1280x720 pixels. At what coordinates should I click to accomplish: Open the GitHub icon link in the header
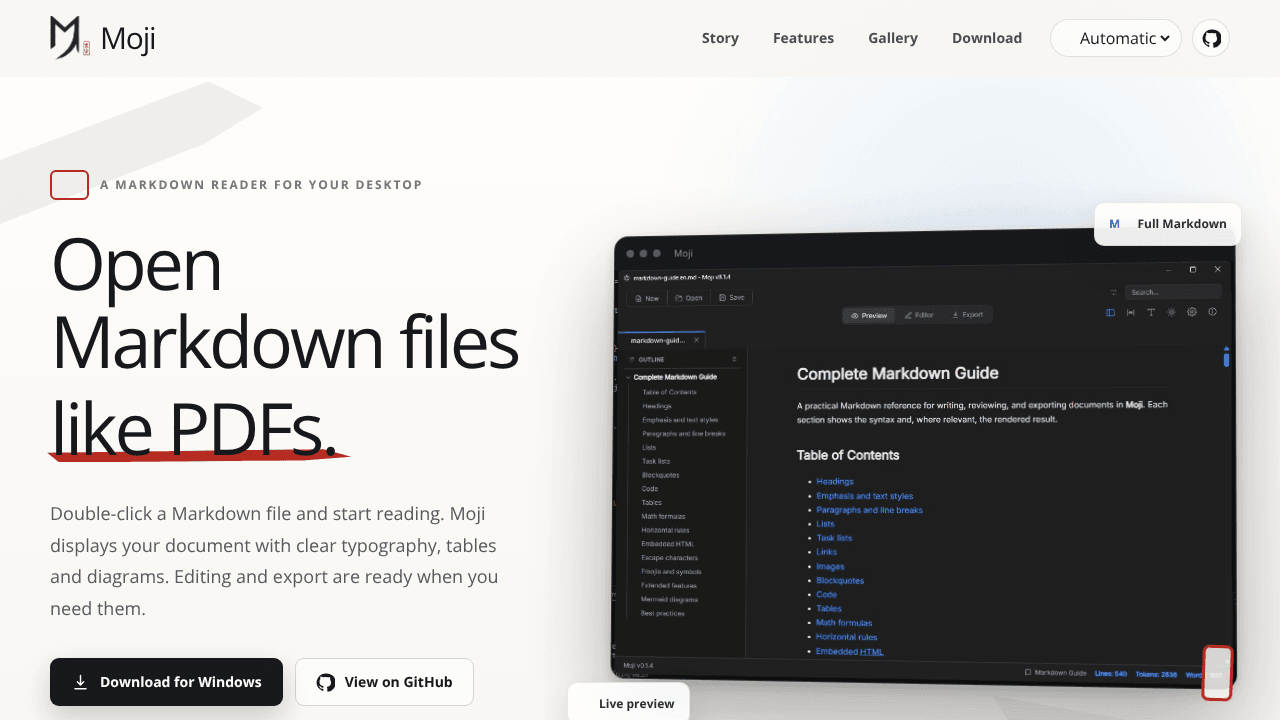point(1211,38)
